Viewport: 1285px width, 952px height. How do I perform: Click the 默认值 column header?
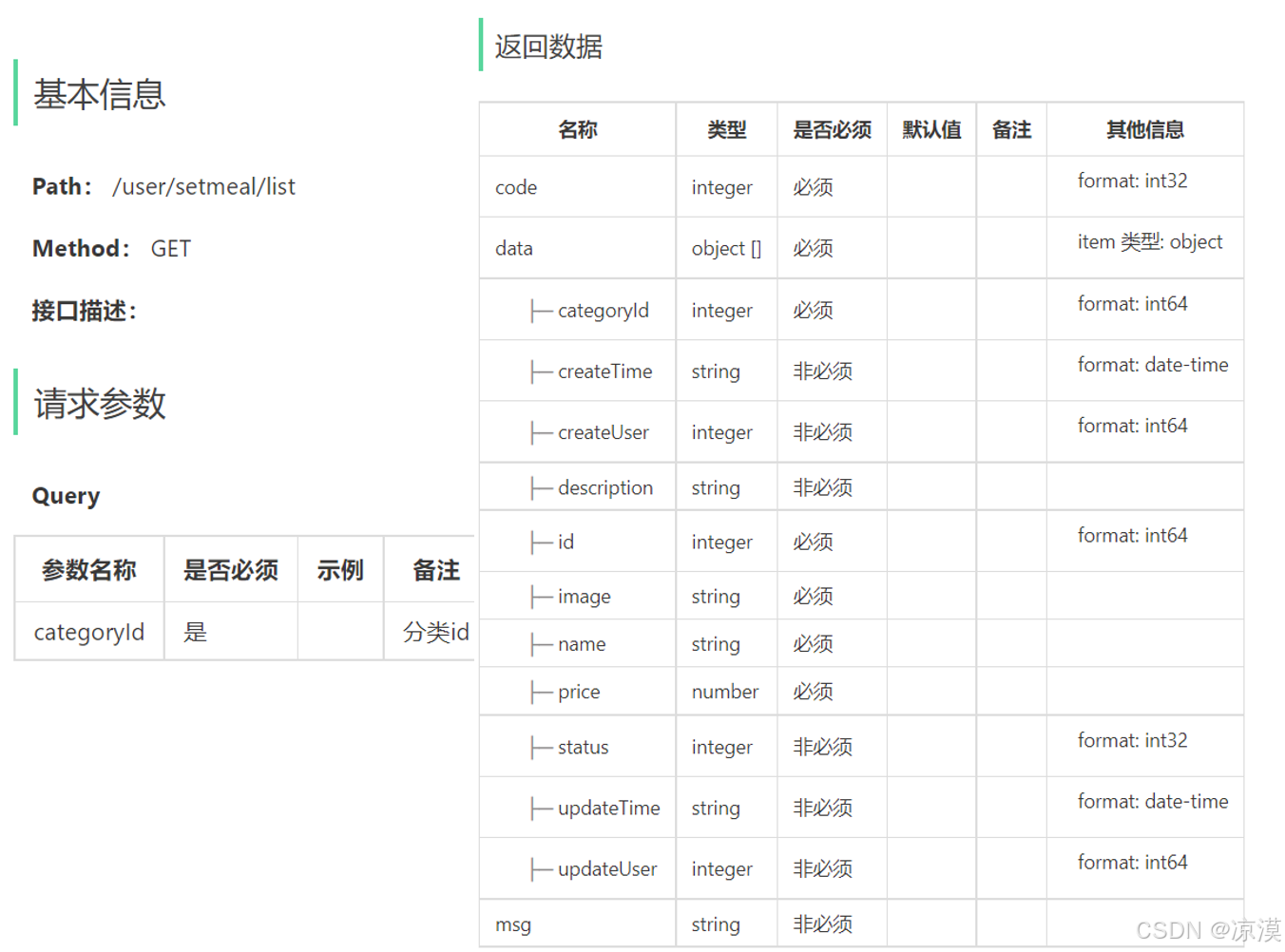(x=932, y=129)
